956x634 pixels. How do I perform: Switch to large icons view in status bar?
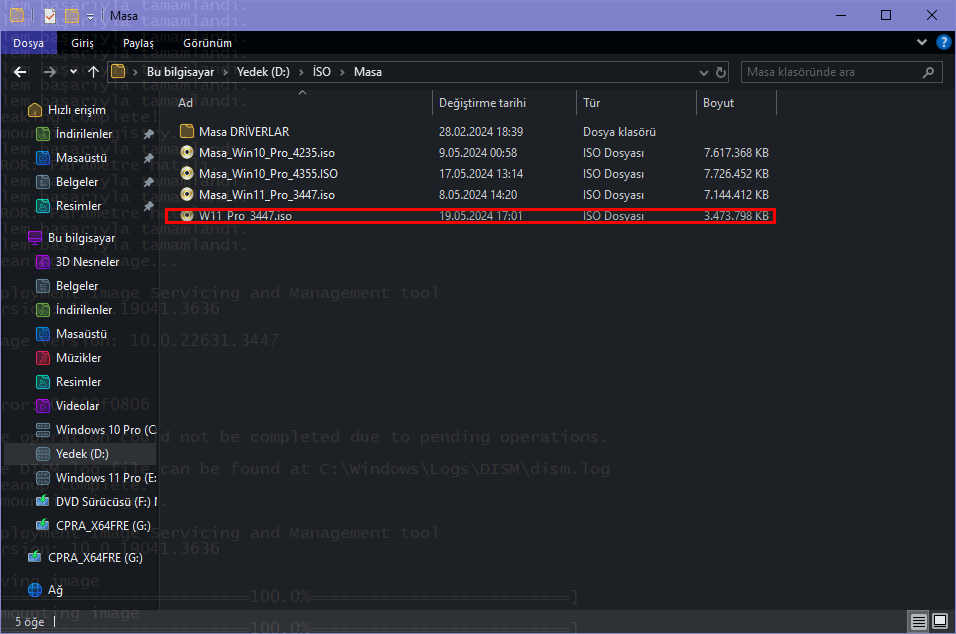[x=940, y=621]
